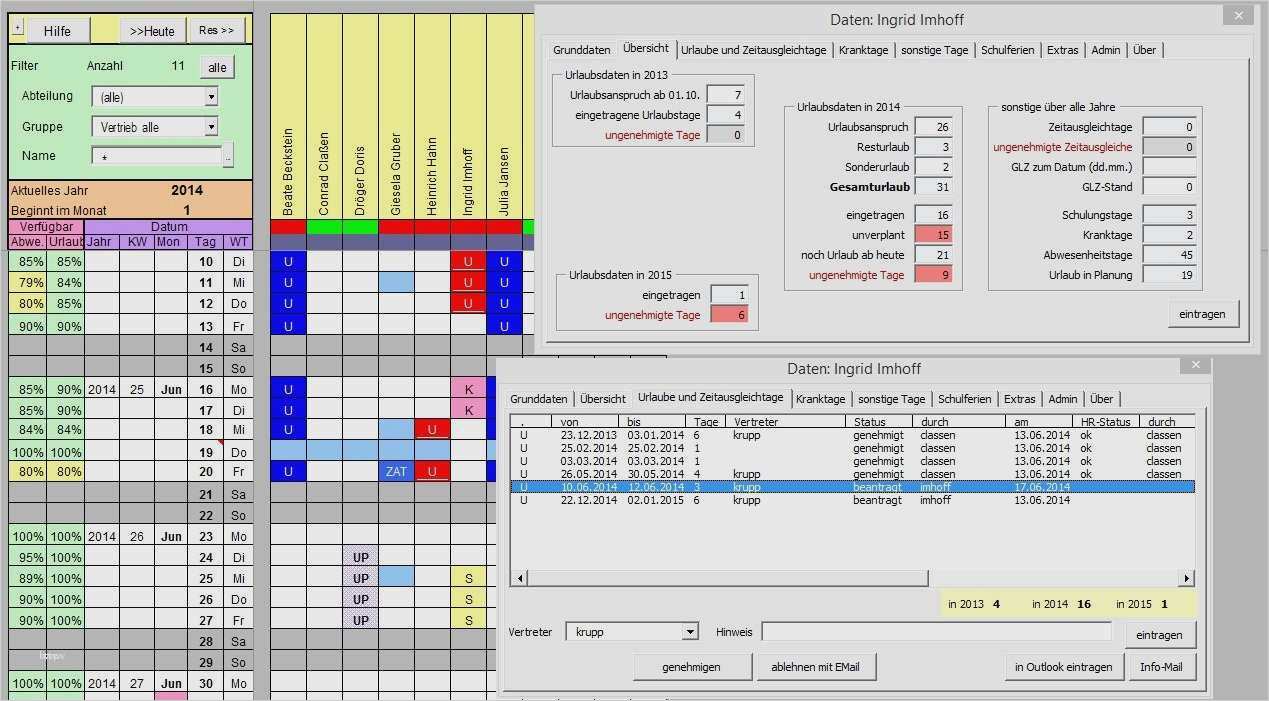This screenshot has width=1269, height=701.
Task: Click the right scroll arrow of the list
Action: tap(1186, 578)
